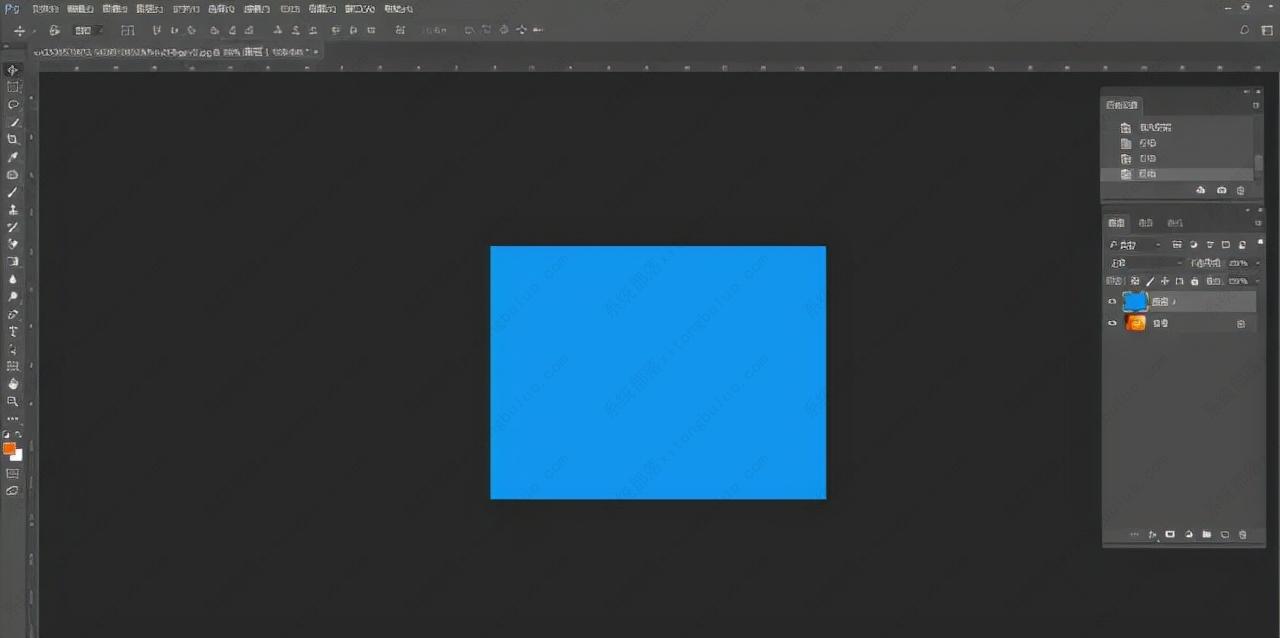The height and width of the screenshot is (638, 1280).
Task: Click the delete layer trash icon
Action: (x=1242, y=535)
